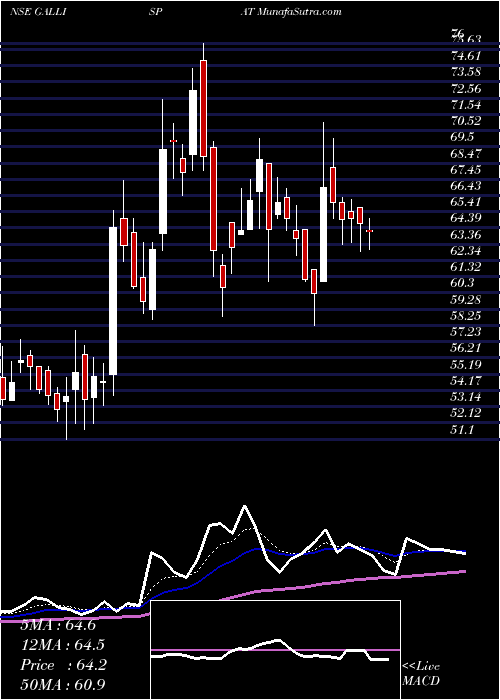Click the 'NSE GALLI' symbol label

[38, 12]
